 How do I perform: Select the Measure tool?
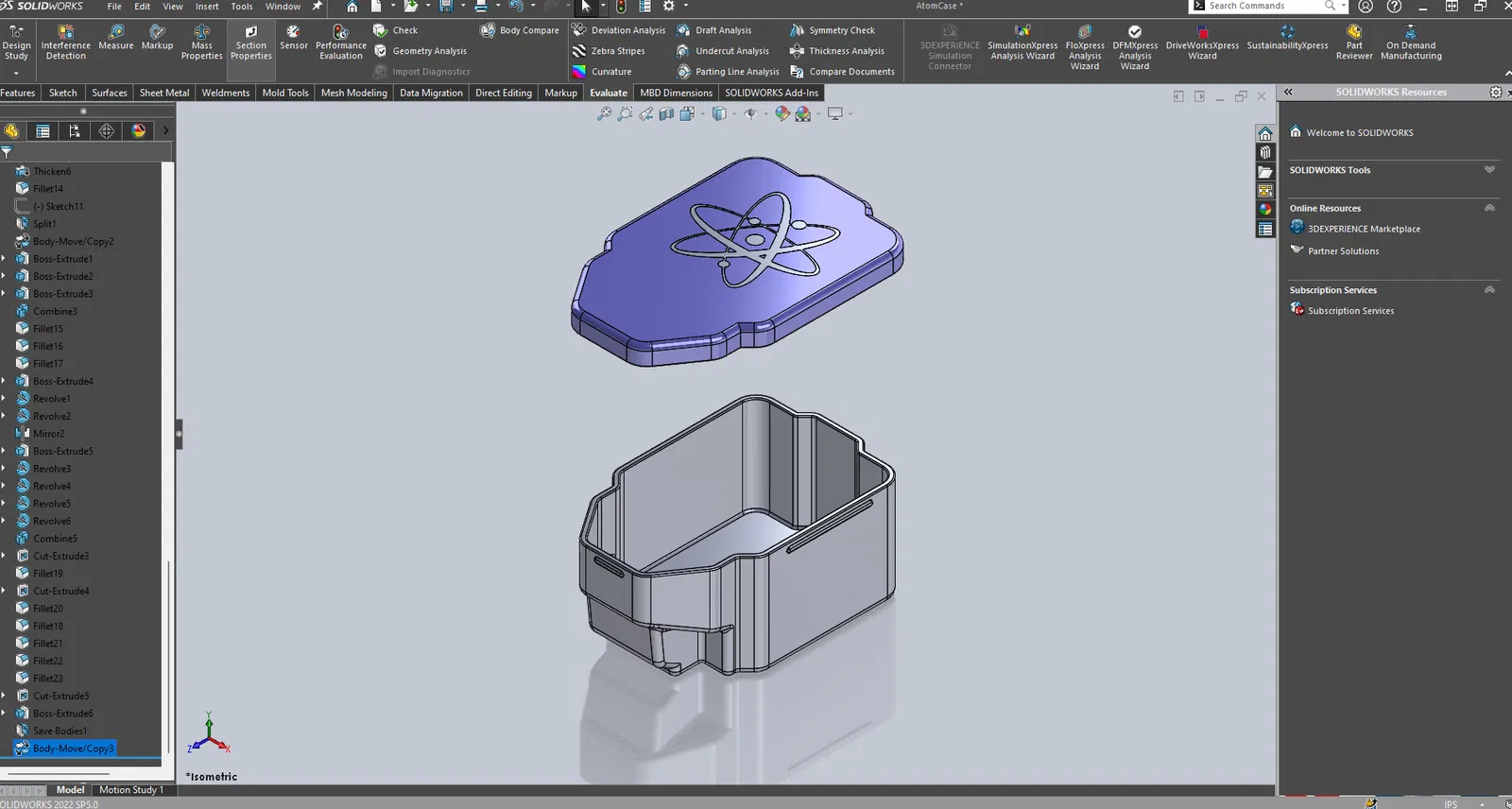click(116, 38)
